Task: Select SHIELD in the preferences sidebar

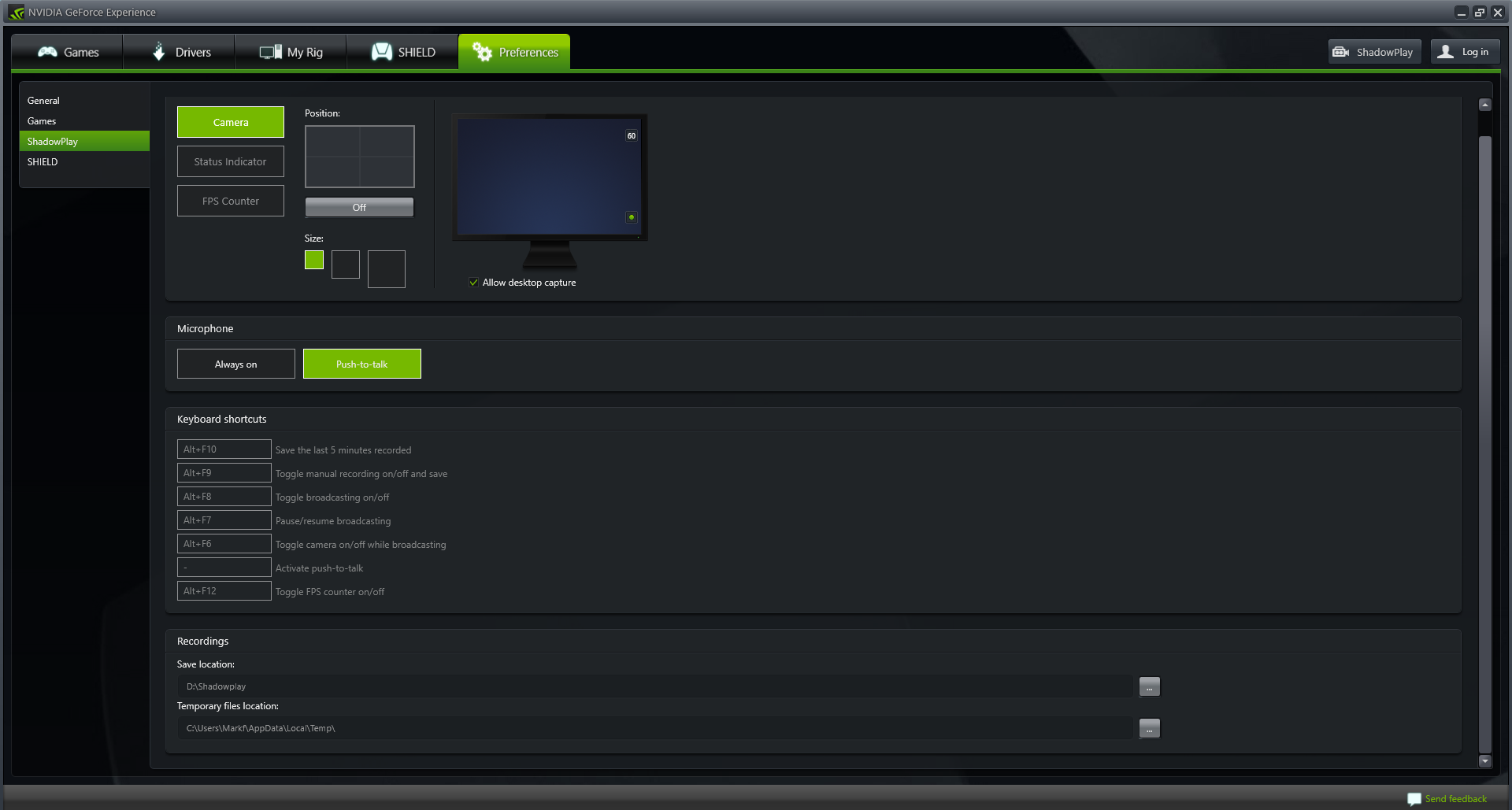Action: (x=84, y=162)
